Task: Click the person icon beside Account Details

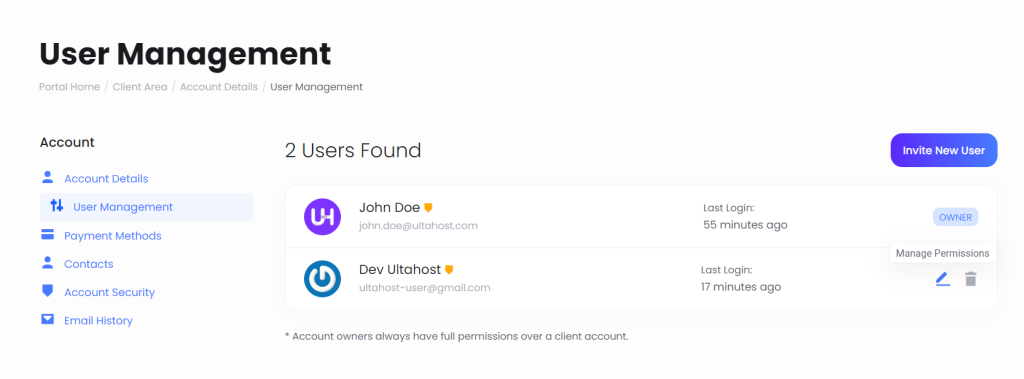Action: point(47,178)
